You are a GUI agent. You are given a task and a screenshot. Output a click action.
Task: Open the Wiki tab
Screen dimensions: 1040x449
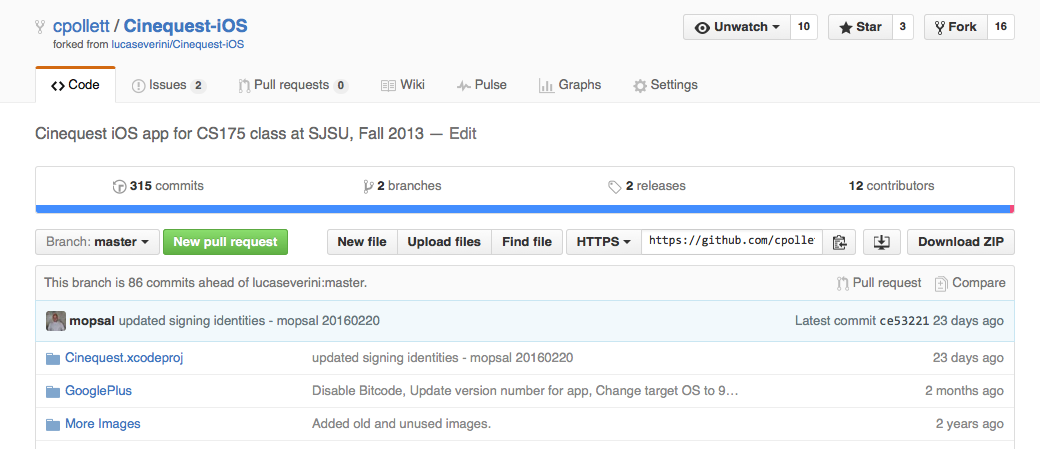coord(403,85)
